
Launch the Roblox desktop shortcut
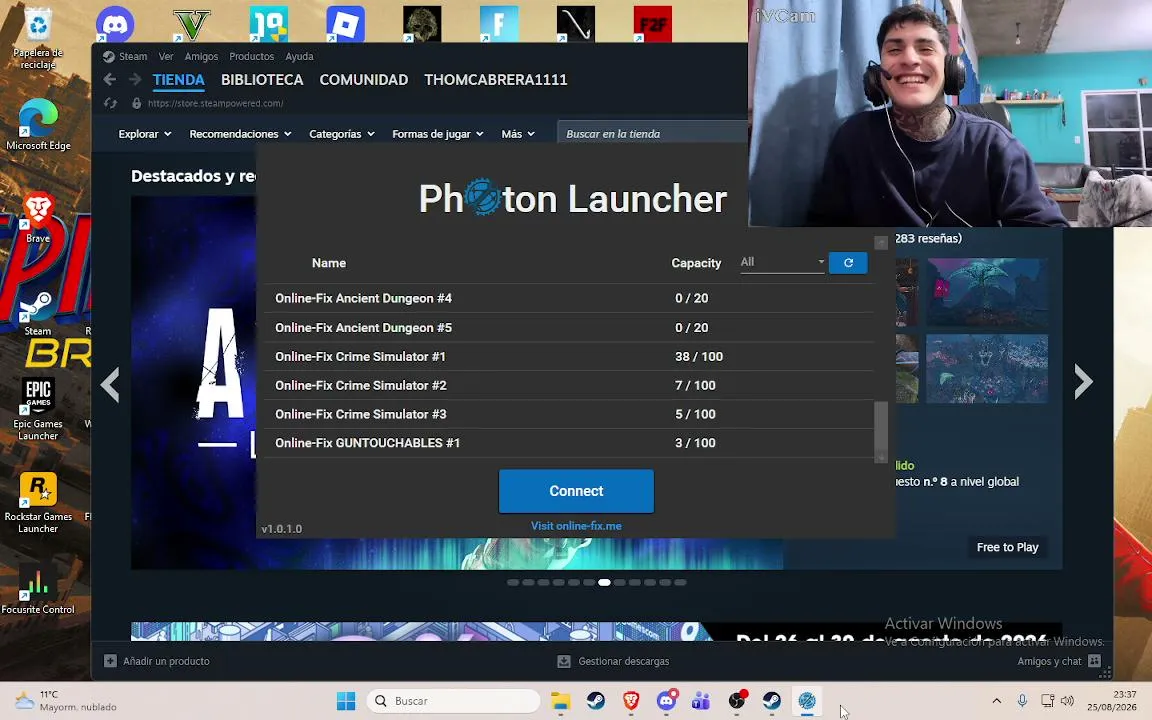tap(345, 24)
